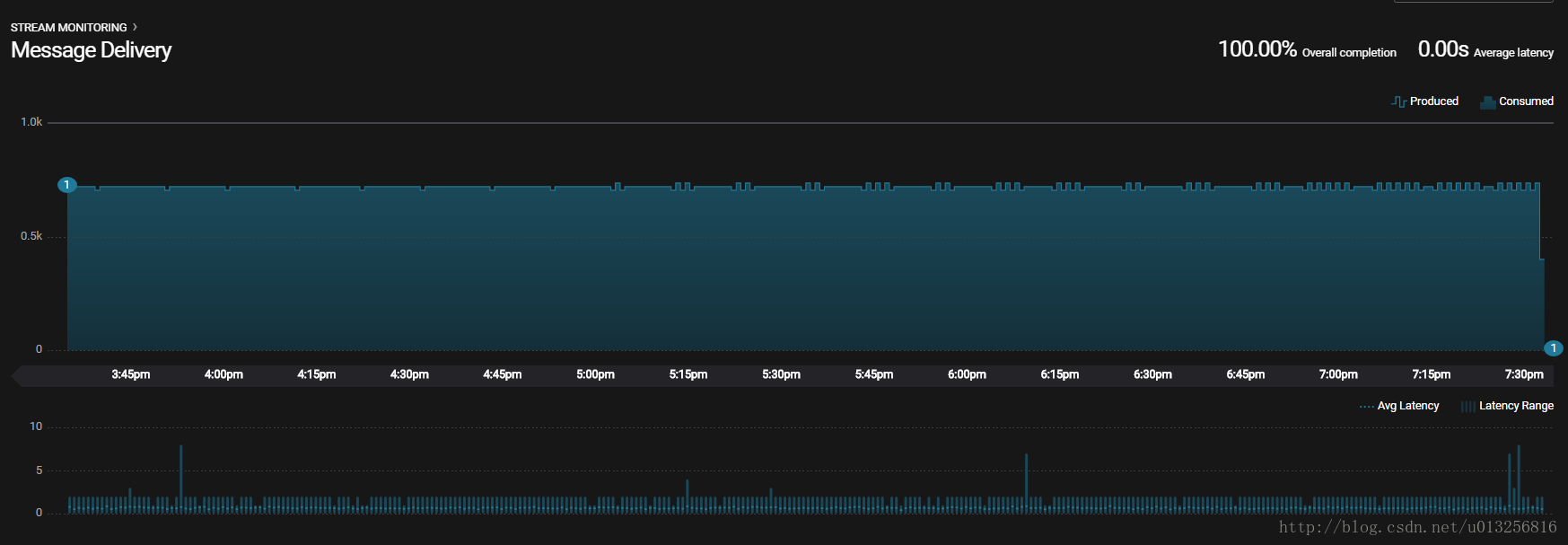This screenshot has width=1568, height=545.
Task: Click the numbered marker at chart top-left
Action: pyautogui.click(x=67, y=185)
